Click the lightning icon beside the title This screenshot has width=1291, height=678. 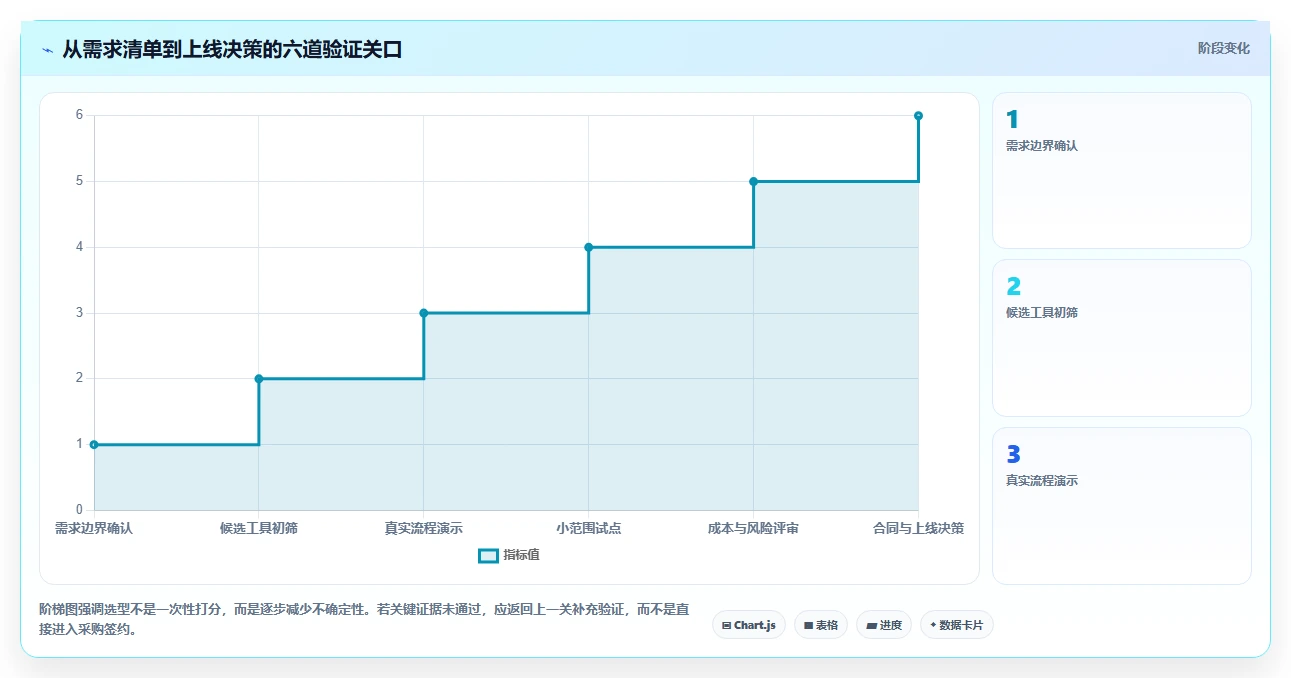pos(47,50)
